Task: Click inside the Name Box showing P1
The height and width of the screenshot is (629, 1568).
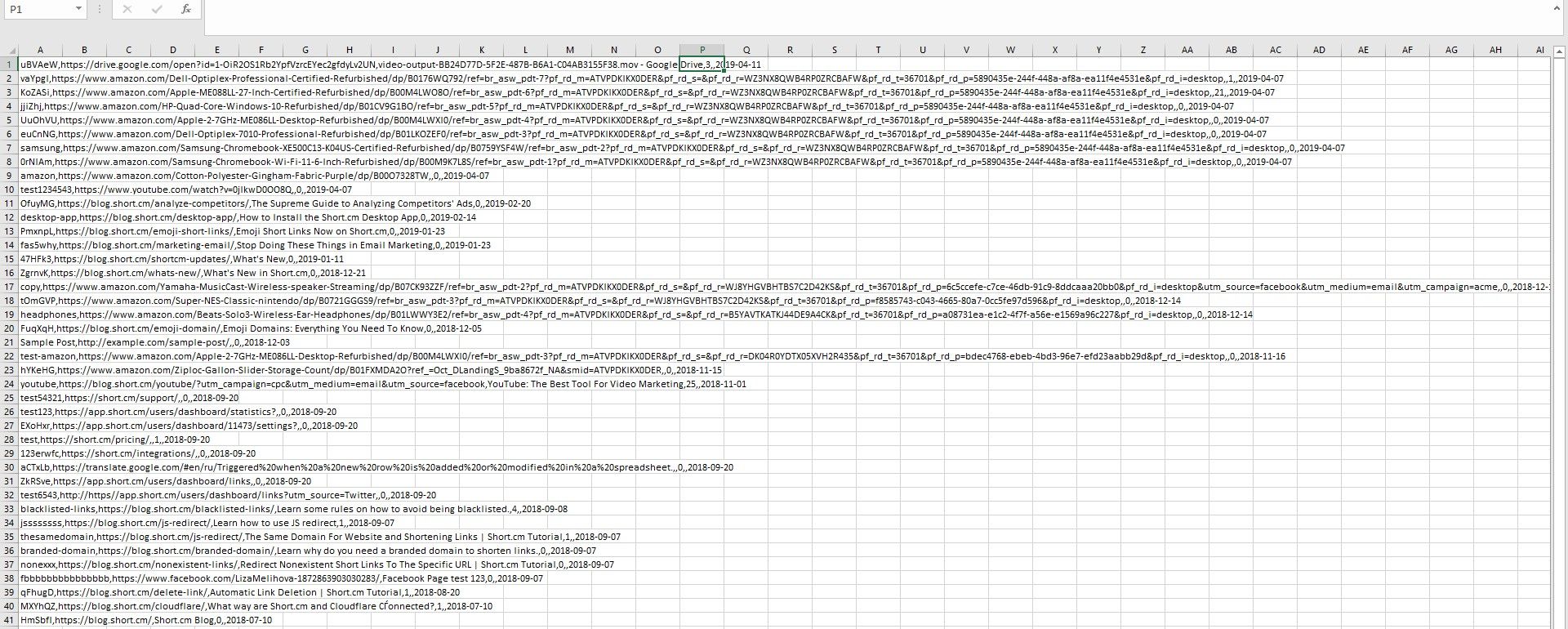Action: [x=38, y=9]
